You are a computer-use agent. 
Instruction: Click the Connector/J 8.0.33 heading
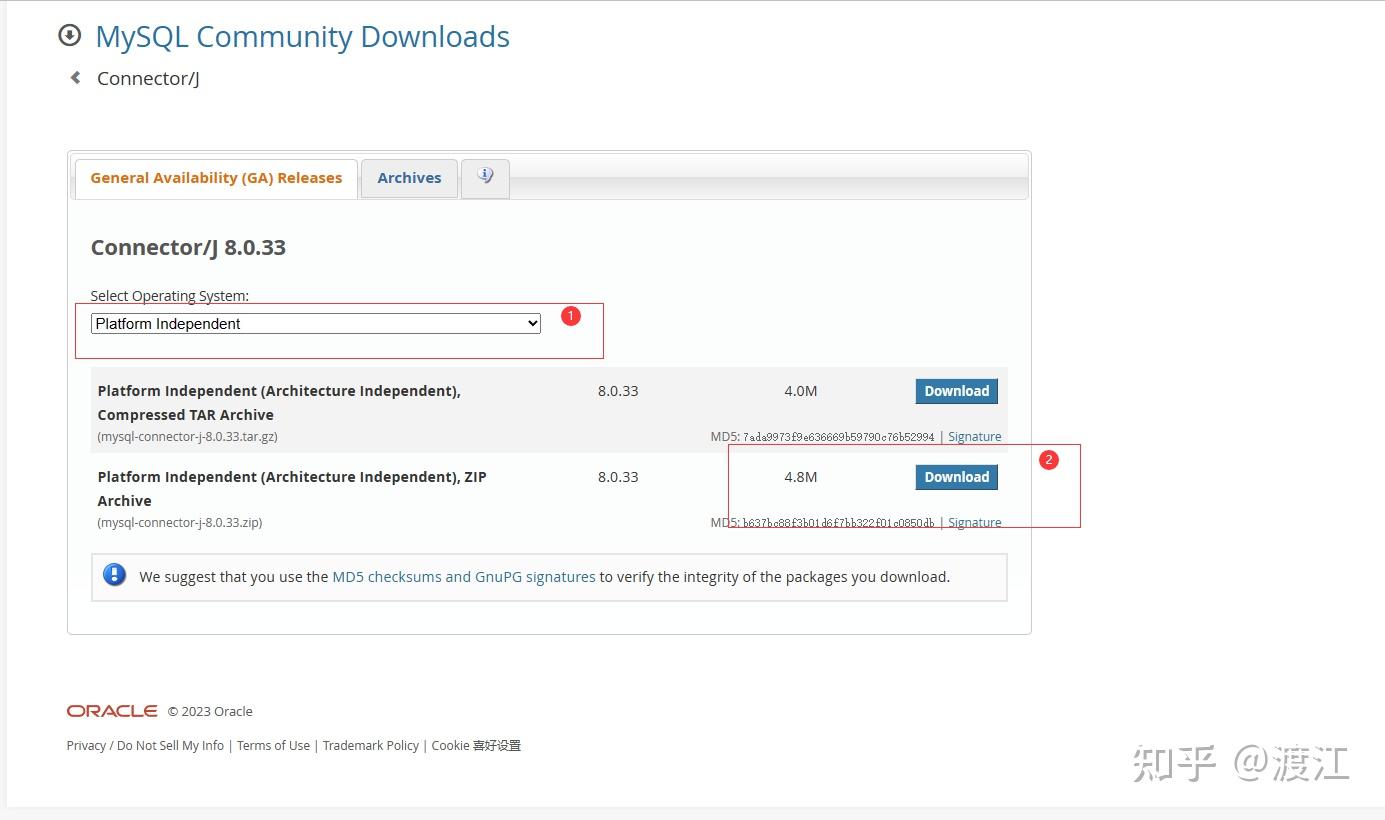coord(188,248)
